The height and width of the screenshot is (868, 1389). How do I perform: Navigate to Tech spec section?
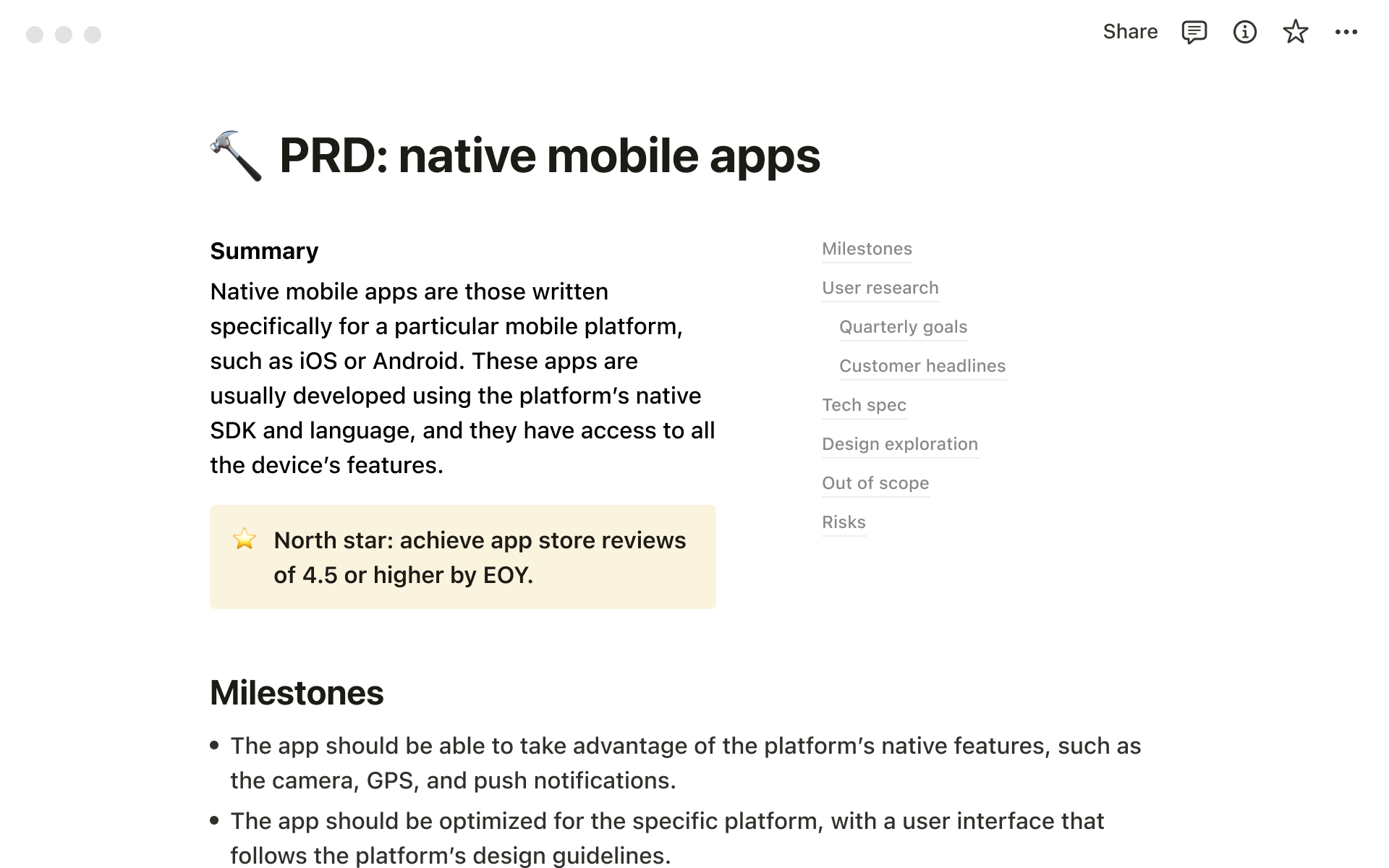(863, 405)
